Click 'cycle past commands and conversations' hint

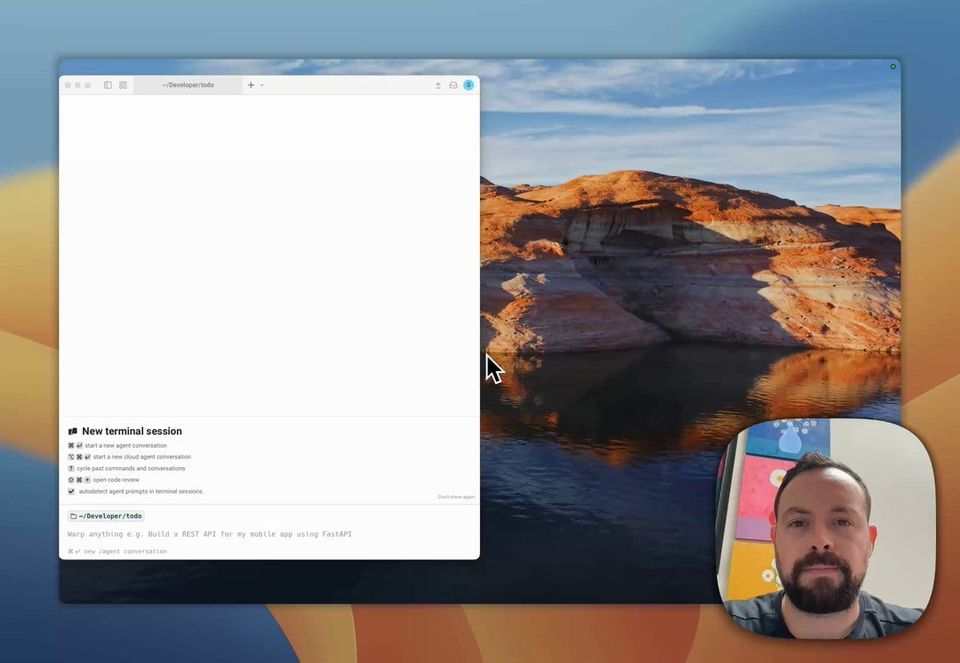point(131,468)
